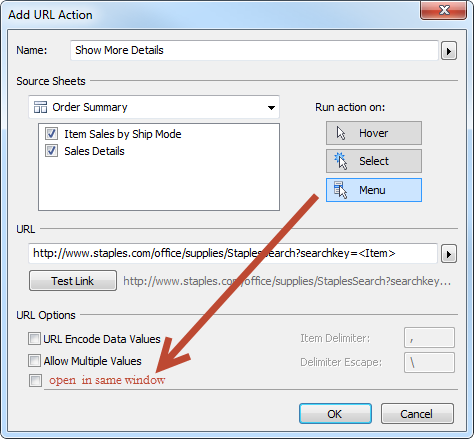
Task: Click into the Name text field
Action: pos(254,50)
